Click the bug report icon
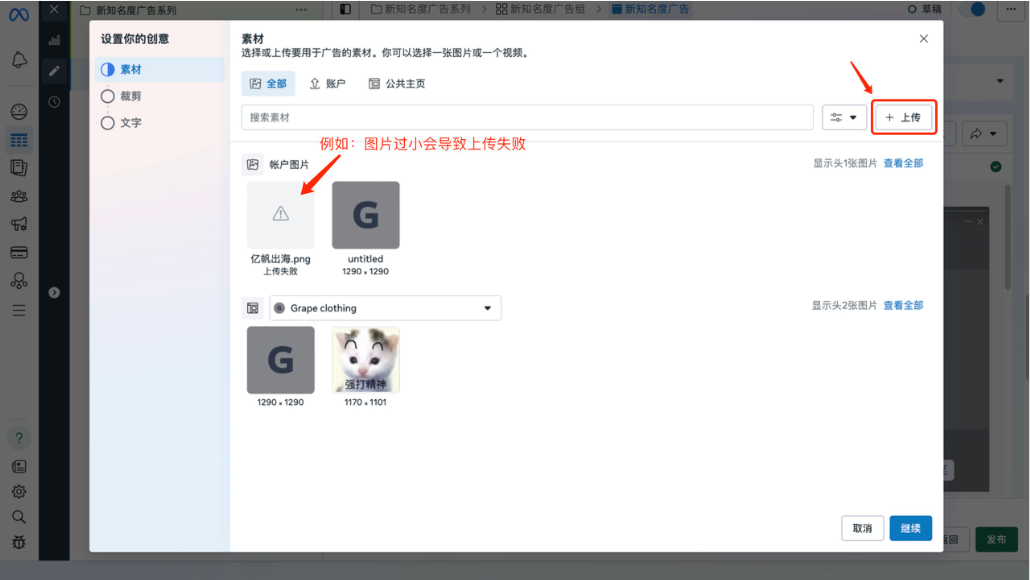The height and width of the screenshot is (580, 1030). tap(19, 542)
